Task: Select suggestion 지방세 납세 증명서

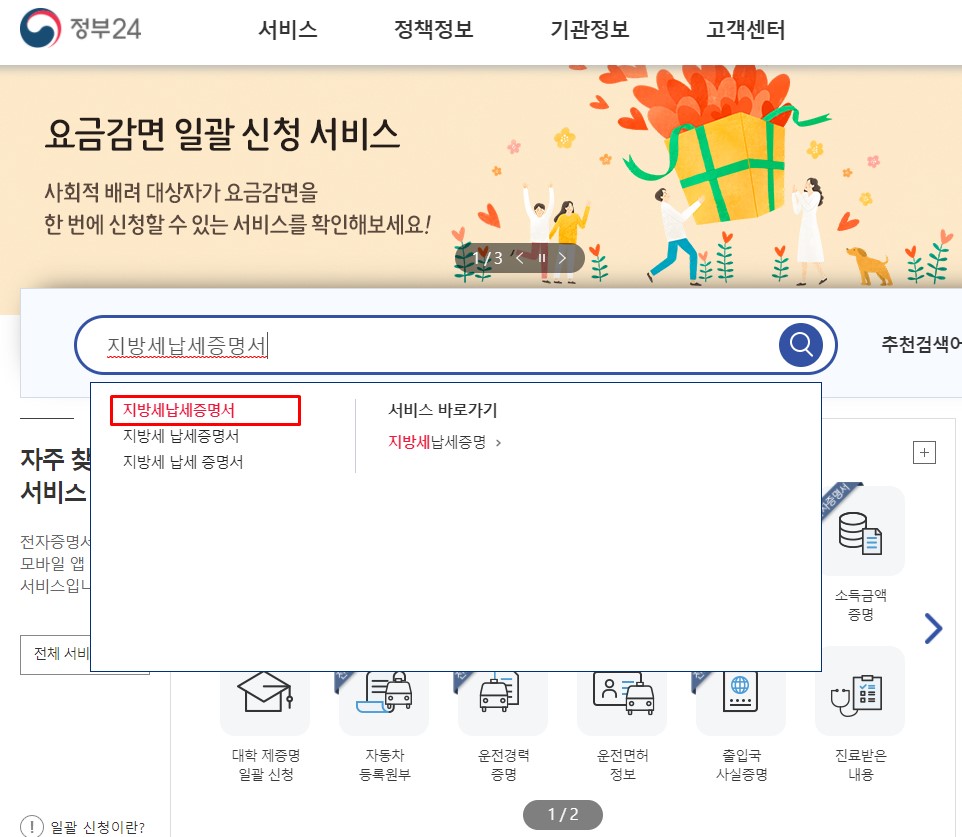Action: point(183,462)
